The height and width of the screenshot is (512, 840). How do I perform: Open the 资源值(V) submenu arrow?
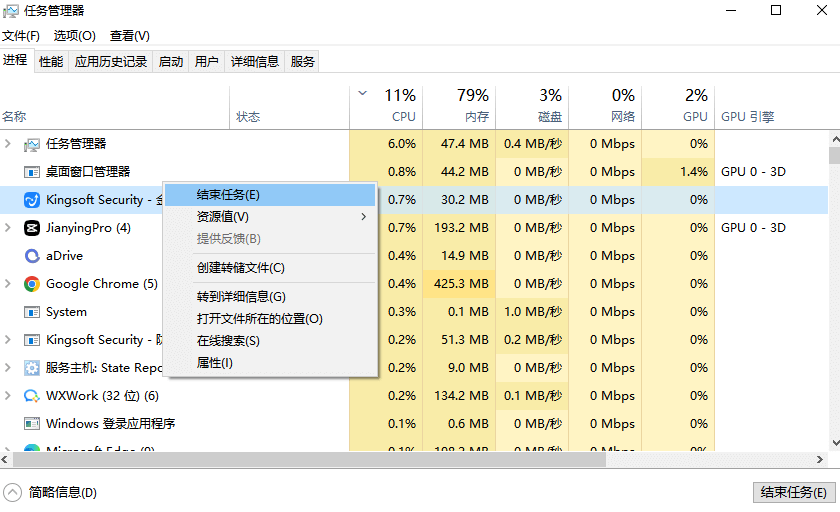pyautogui.click(x=364, y=216)
